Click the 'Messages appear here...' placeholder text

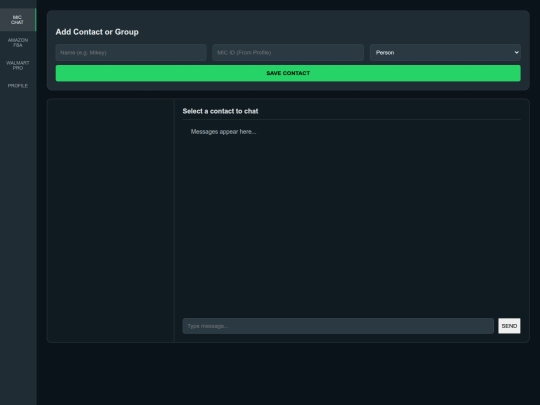click(223, 132)
